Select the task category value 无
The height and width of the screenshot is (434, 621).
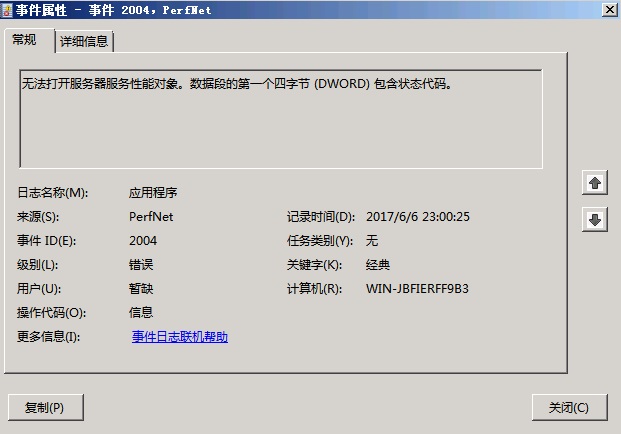(372, 241)
